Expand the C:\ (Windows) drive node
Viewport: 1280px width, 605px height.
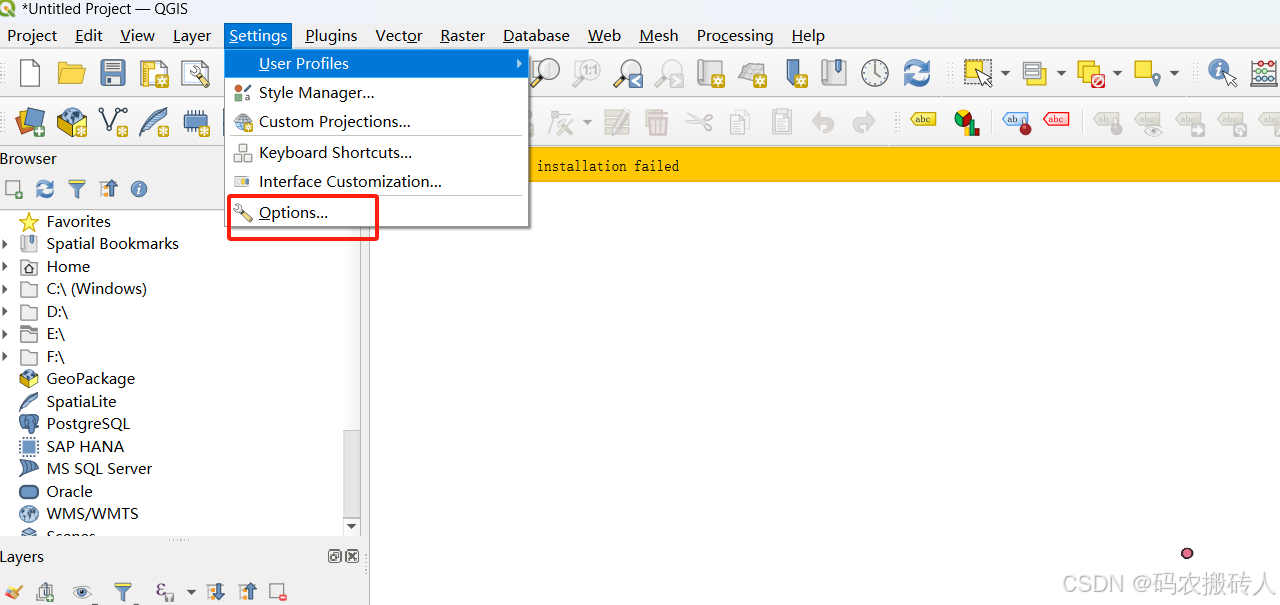tap(5, 289)
